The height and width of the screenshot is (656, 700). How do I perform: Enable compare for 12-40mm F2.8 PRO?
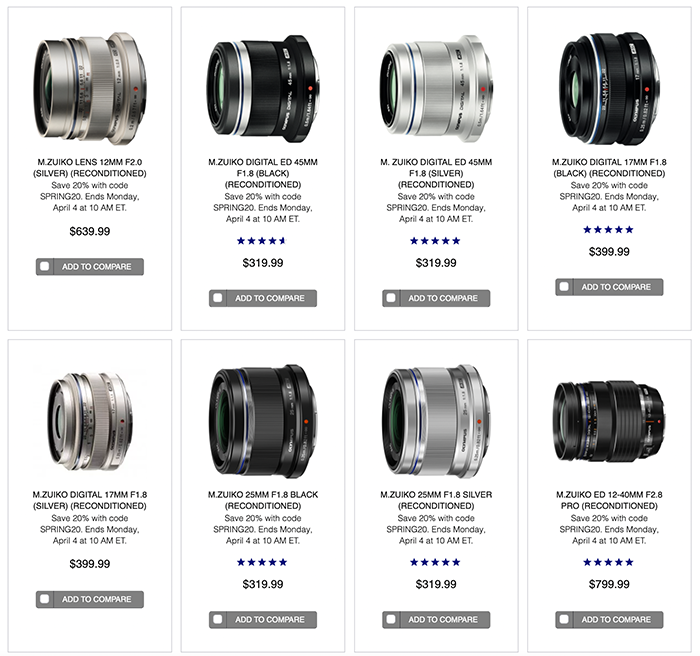coord(564,619)
